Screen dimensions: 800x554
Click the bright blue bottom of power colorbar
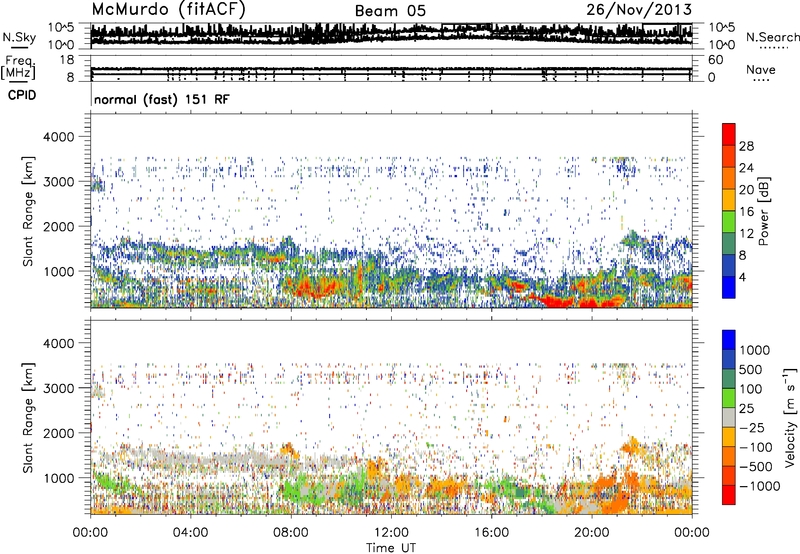pyautogui.click(x=729, y=287)
